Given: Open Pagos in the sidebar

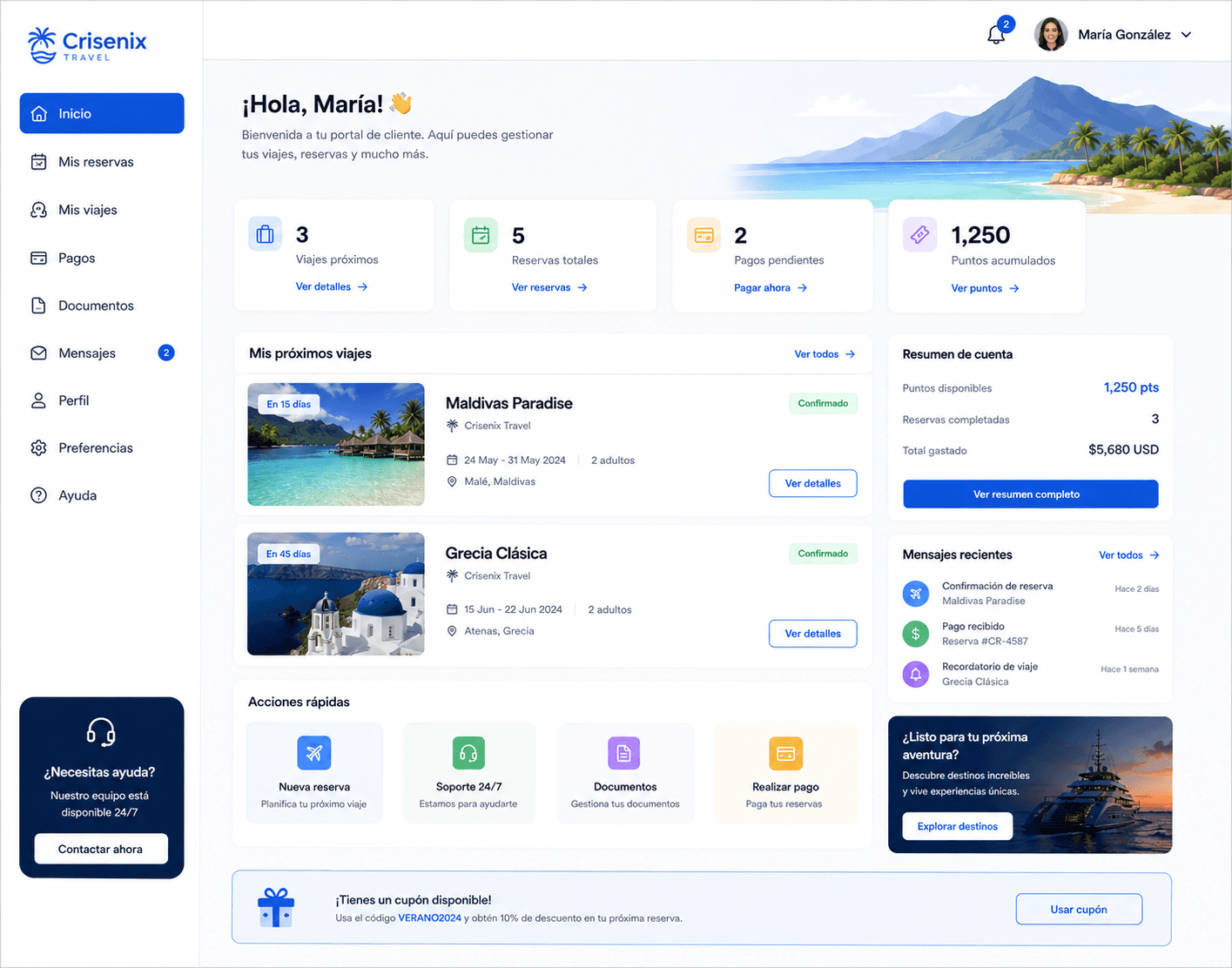Looking at the screenshot, I should coord(102,258).
